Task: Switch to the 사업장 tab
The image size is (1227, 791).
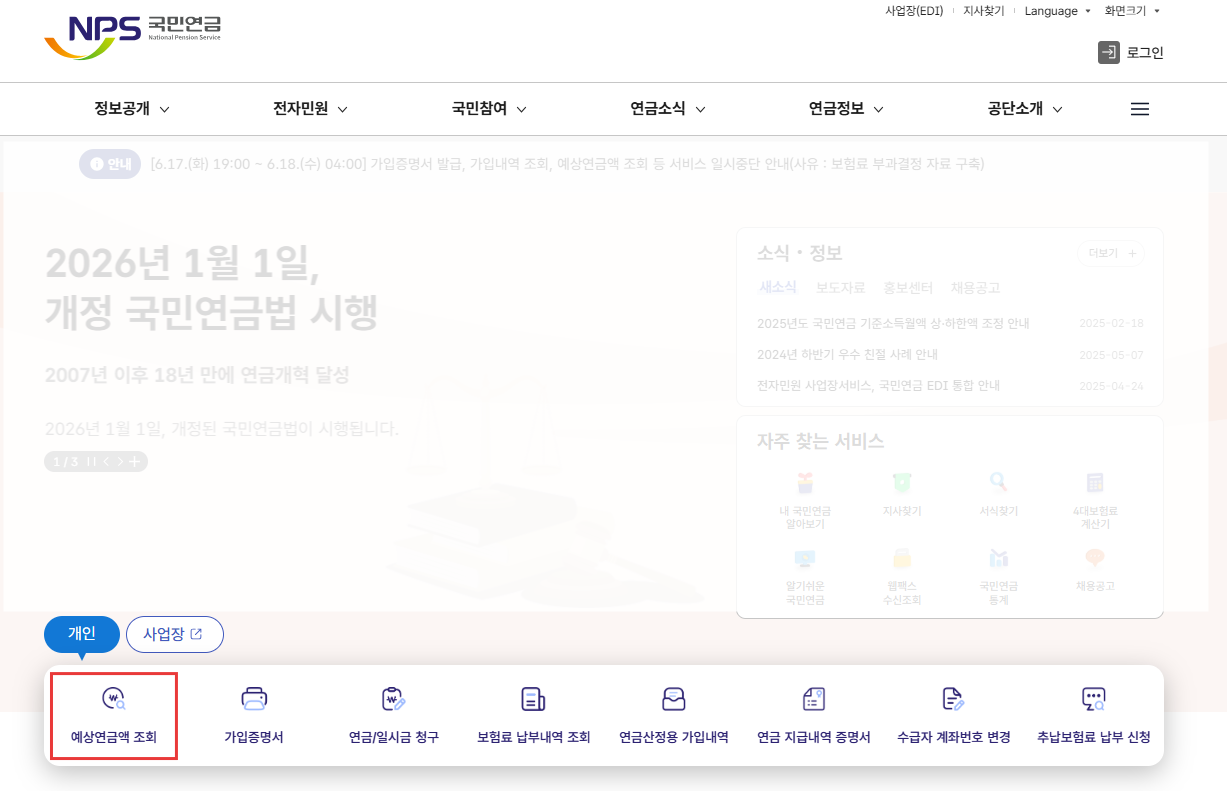Action: pos(175,634)
